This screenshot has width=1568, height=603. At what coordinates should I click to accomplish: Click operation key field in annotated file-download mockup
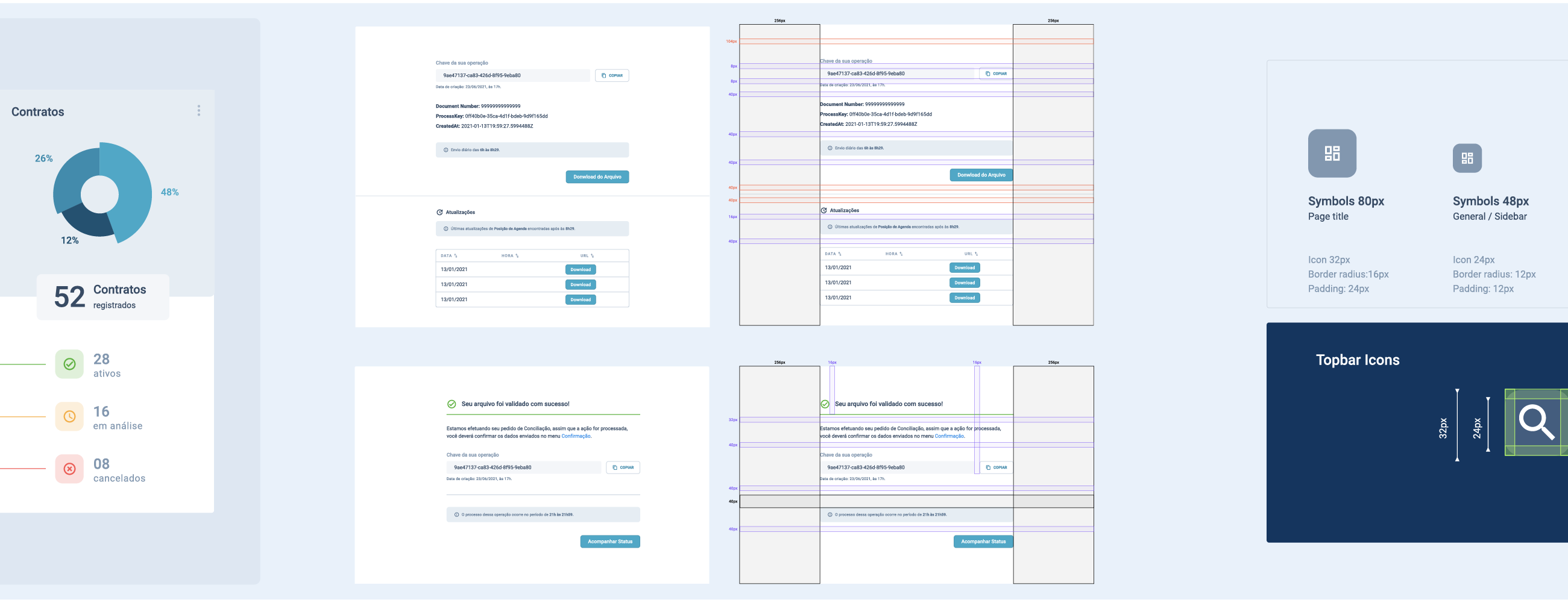pyautogui.click(x=896, y=73)
